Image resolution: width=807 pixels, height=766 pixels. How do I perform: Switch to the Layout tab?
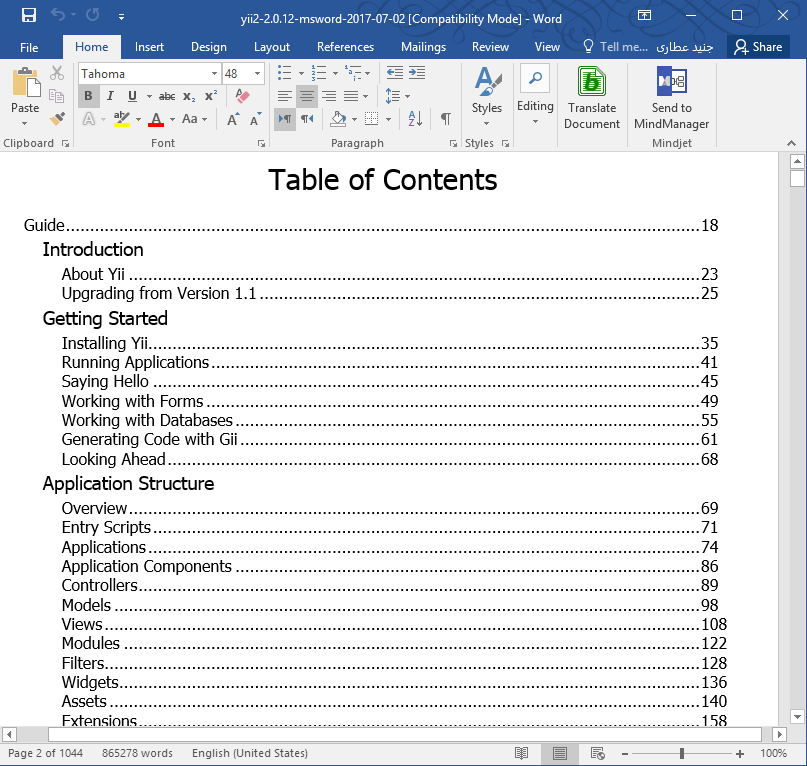tap(272, 47)
